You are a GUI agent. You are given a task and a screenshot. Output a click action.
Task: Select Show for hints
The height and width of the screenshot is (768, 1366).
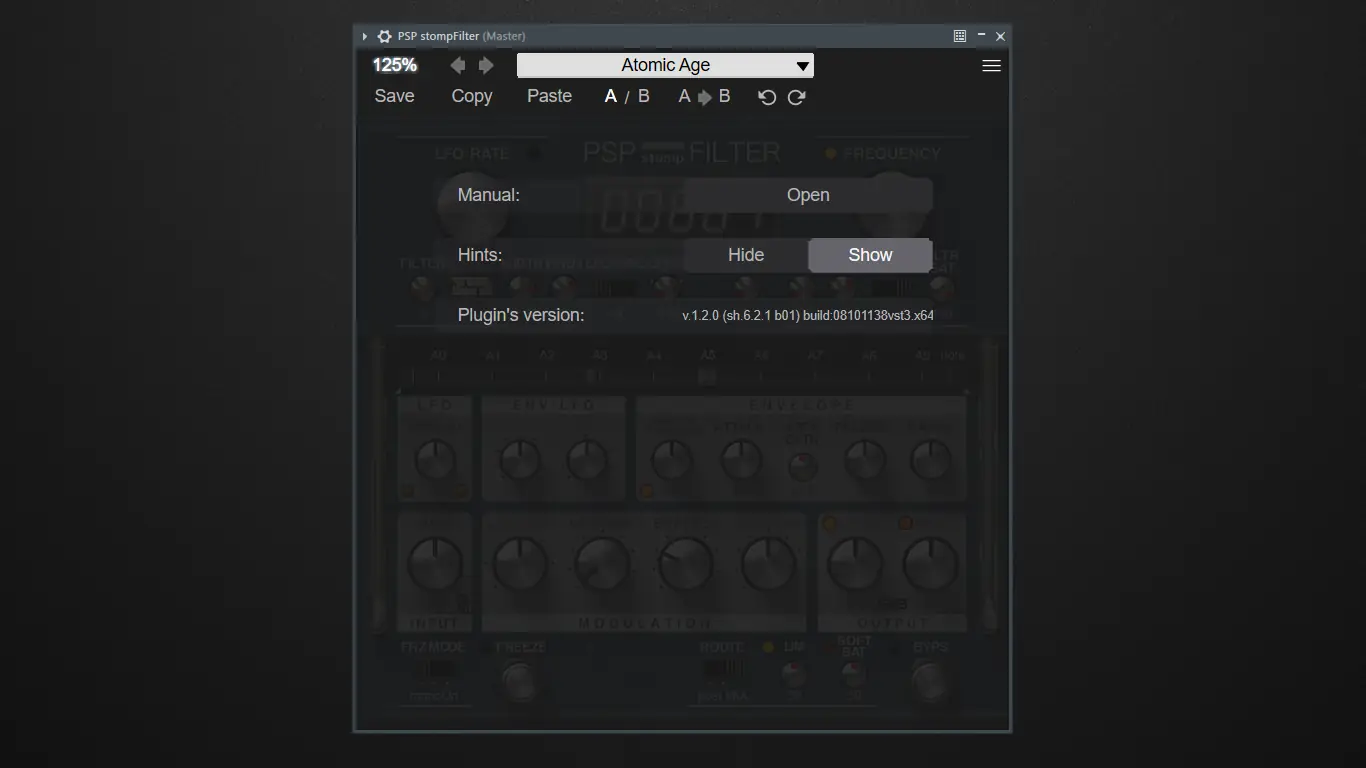[870, 255]
